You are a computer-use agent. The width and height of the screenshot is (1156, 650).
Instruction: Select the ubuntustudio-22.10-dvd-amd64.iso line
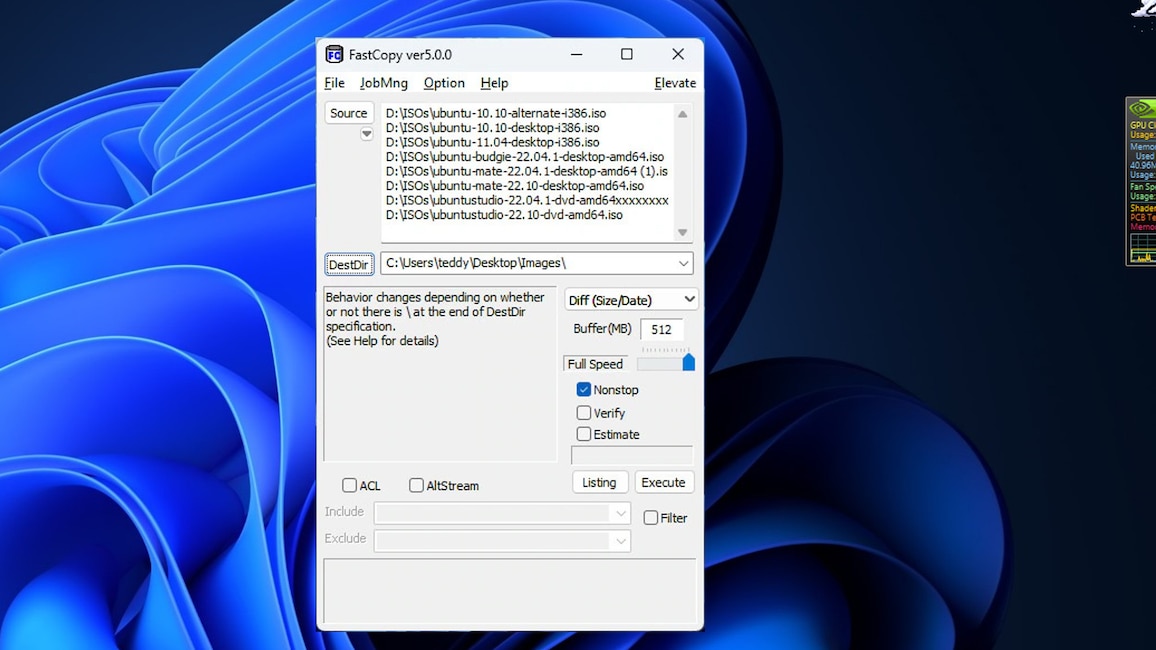pyautogui.click(x=504, y=215)
